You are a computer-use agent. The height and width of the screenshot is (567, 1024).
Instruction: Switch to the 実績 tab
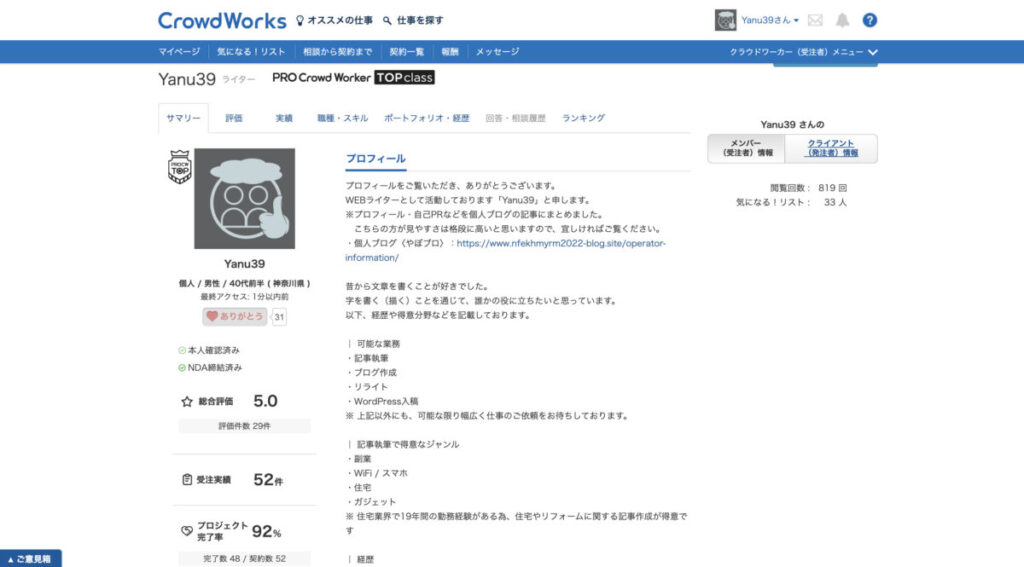284,118
